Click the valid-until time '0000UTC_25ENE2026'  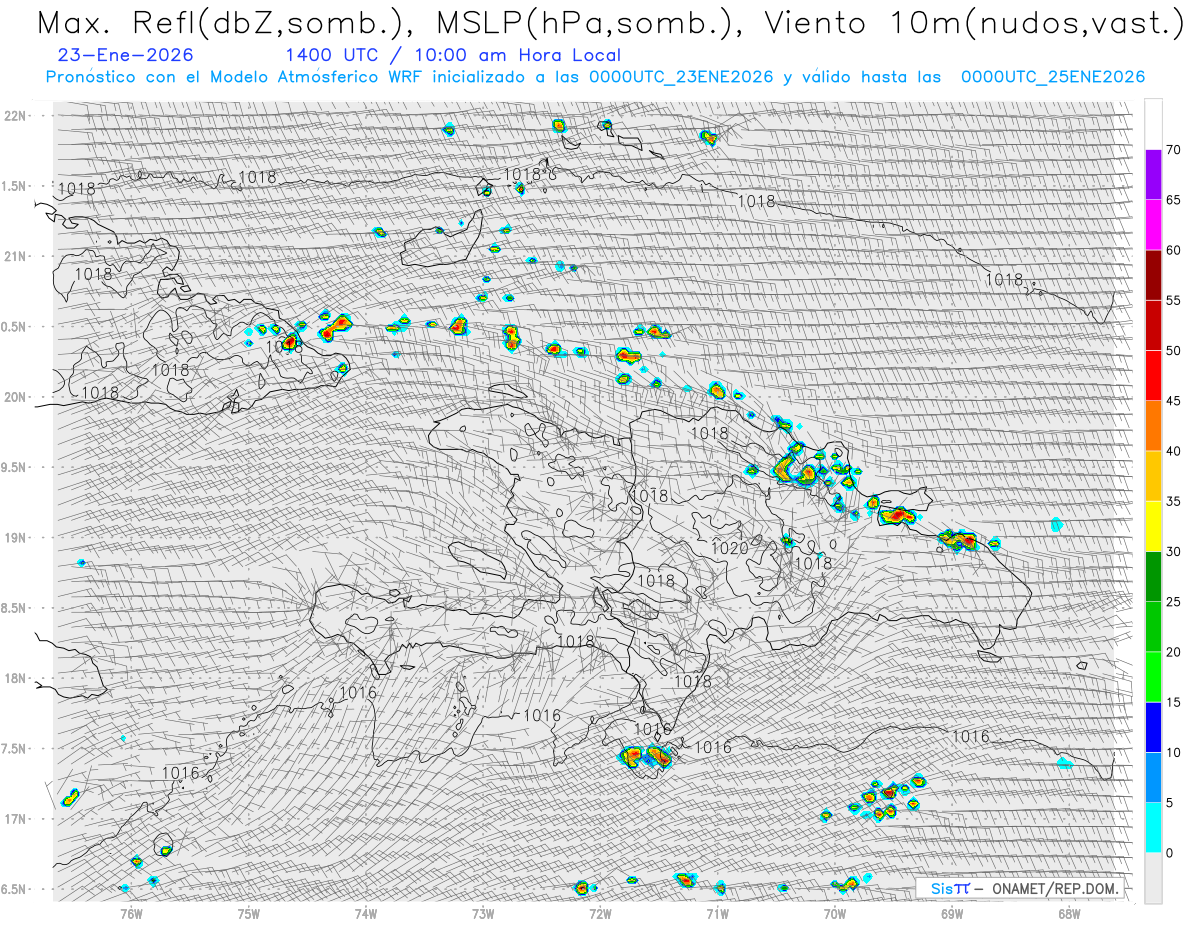(x=1053, y=78)
